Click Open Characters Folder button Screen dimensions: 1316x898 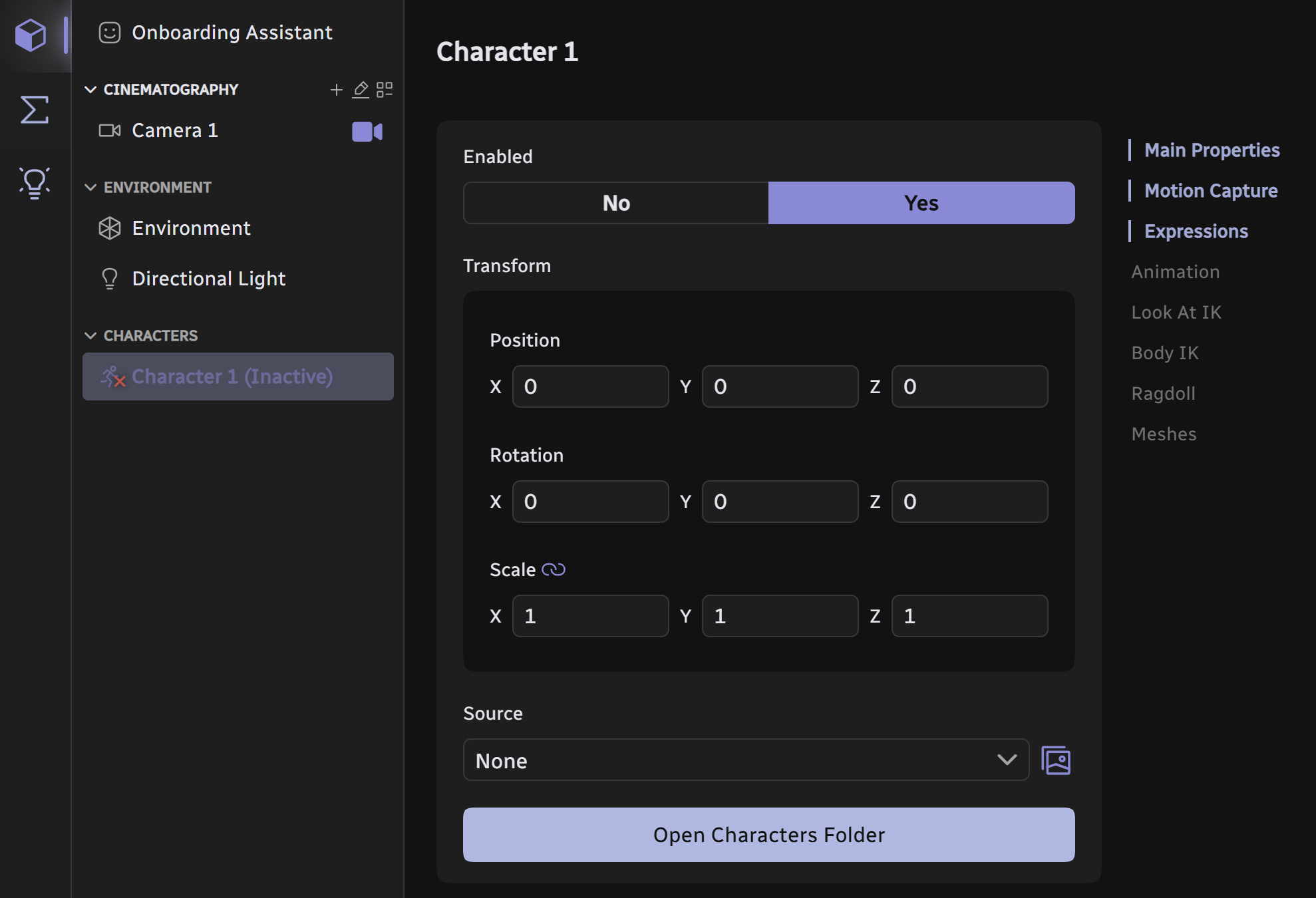point(768,835)
